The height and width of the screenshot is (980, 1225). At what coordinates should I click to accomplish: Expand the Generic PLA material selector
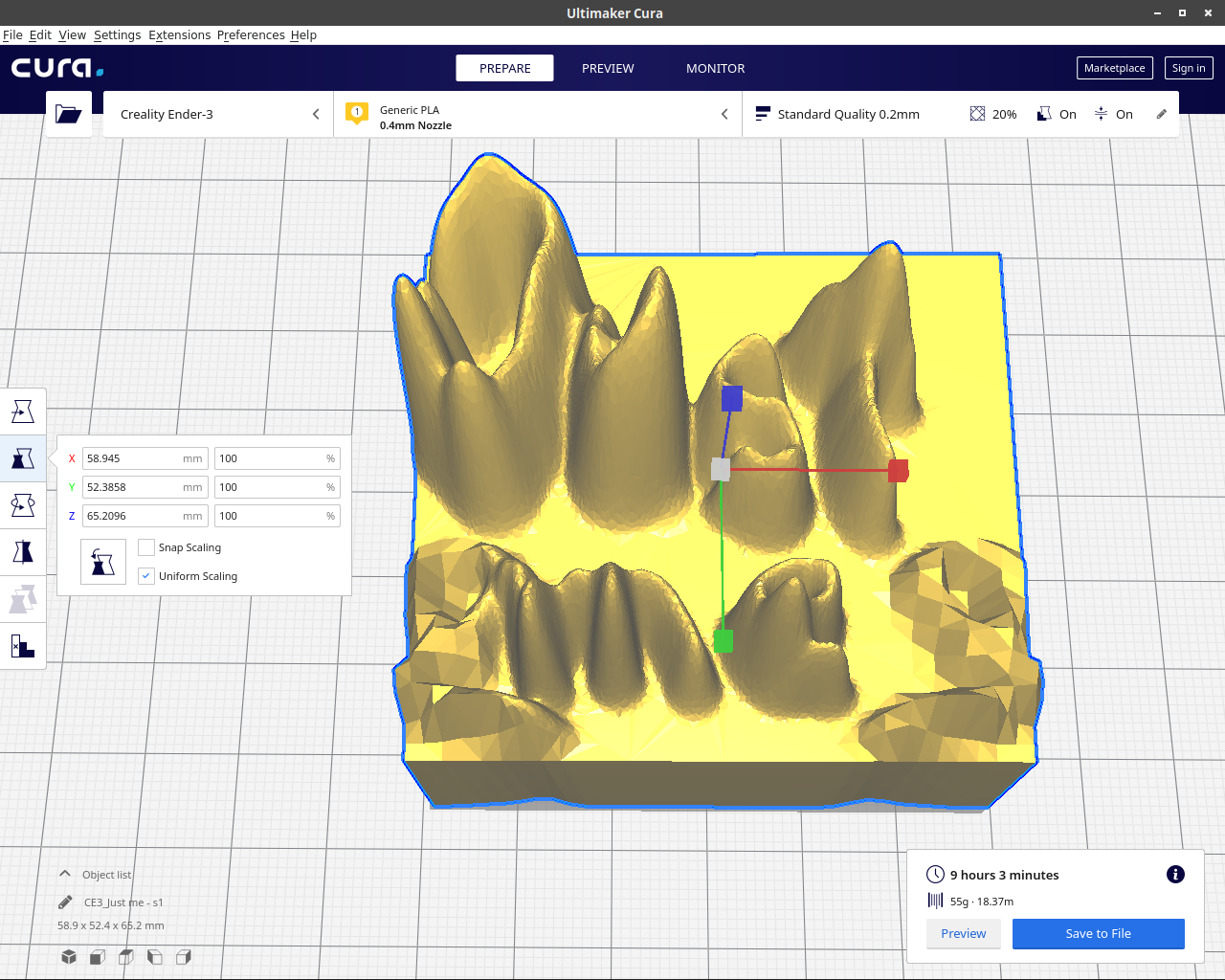[x=537, y=114]
